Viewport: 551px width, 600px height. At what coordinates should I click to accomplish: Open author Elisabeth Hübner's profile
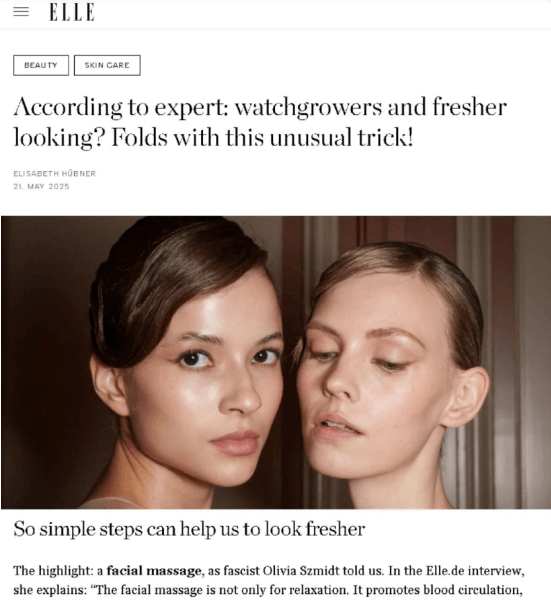pyautogui.click(x=54, y=174)
